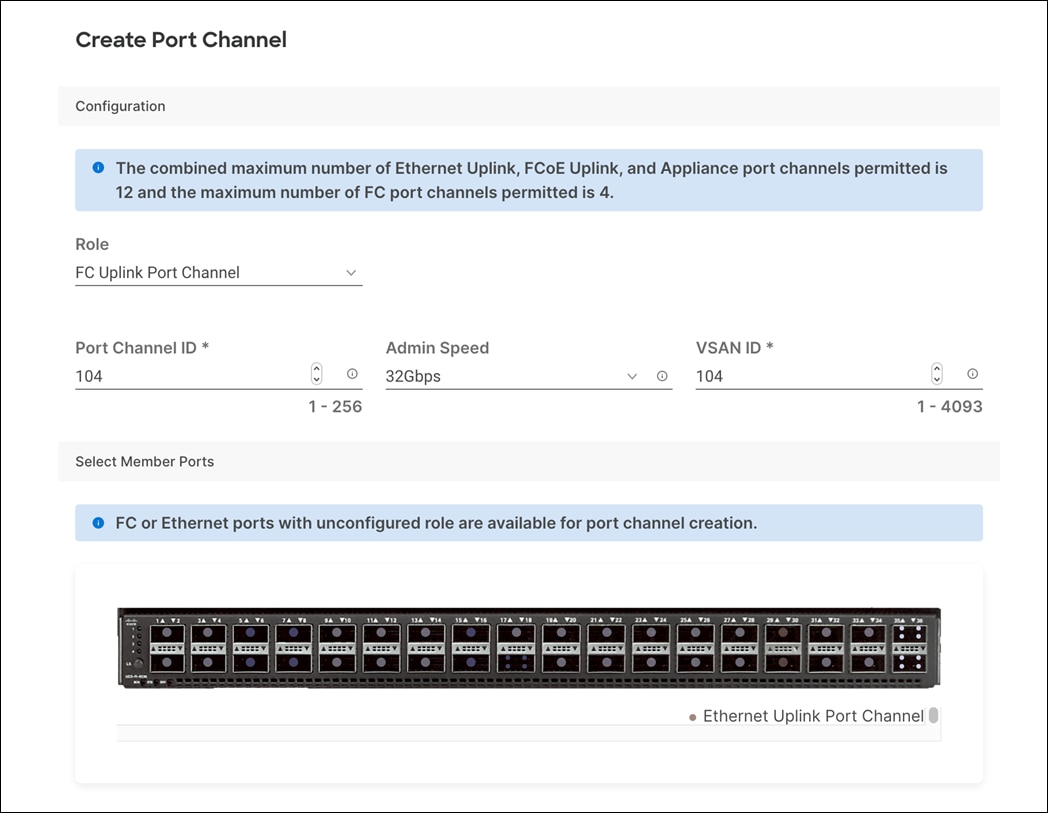Click the info icon next to VSAN ID

(972, 373)
